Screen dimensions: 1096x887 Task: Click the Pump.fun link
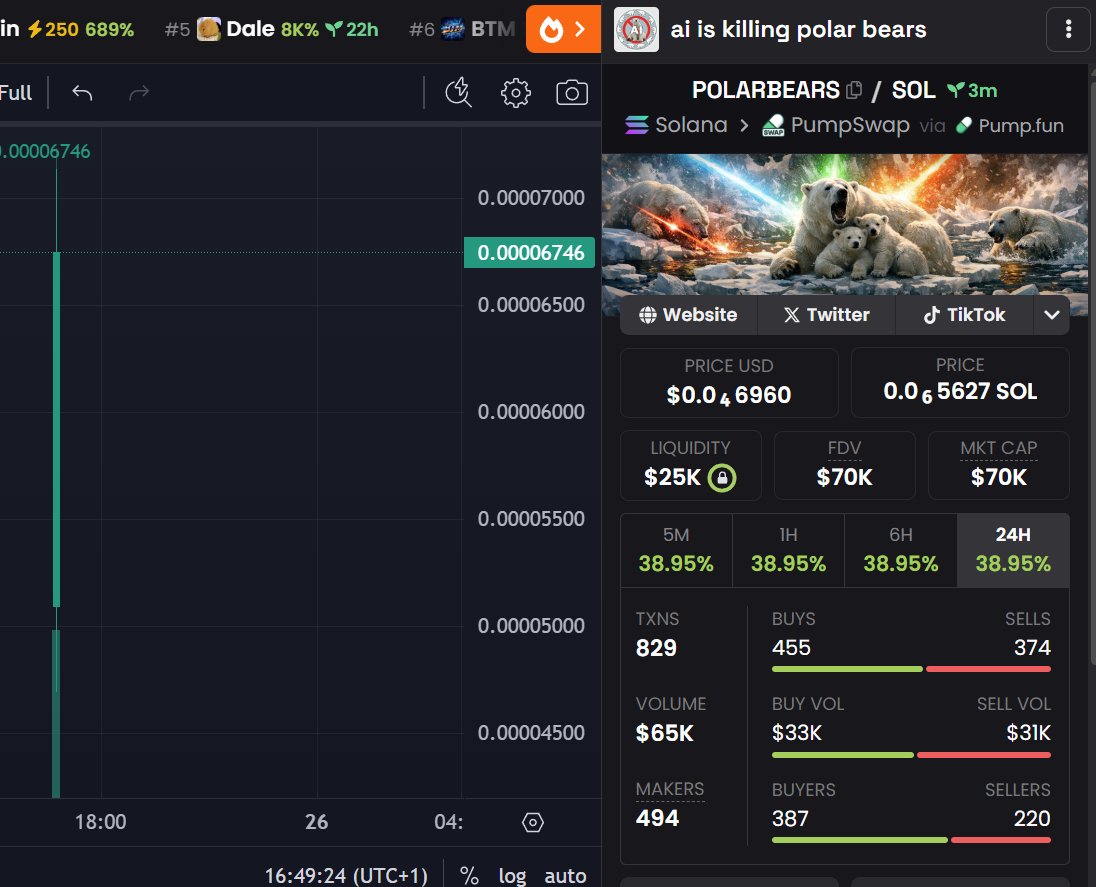1010,125
